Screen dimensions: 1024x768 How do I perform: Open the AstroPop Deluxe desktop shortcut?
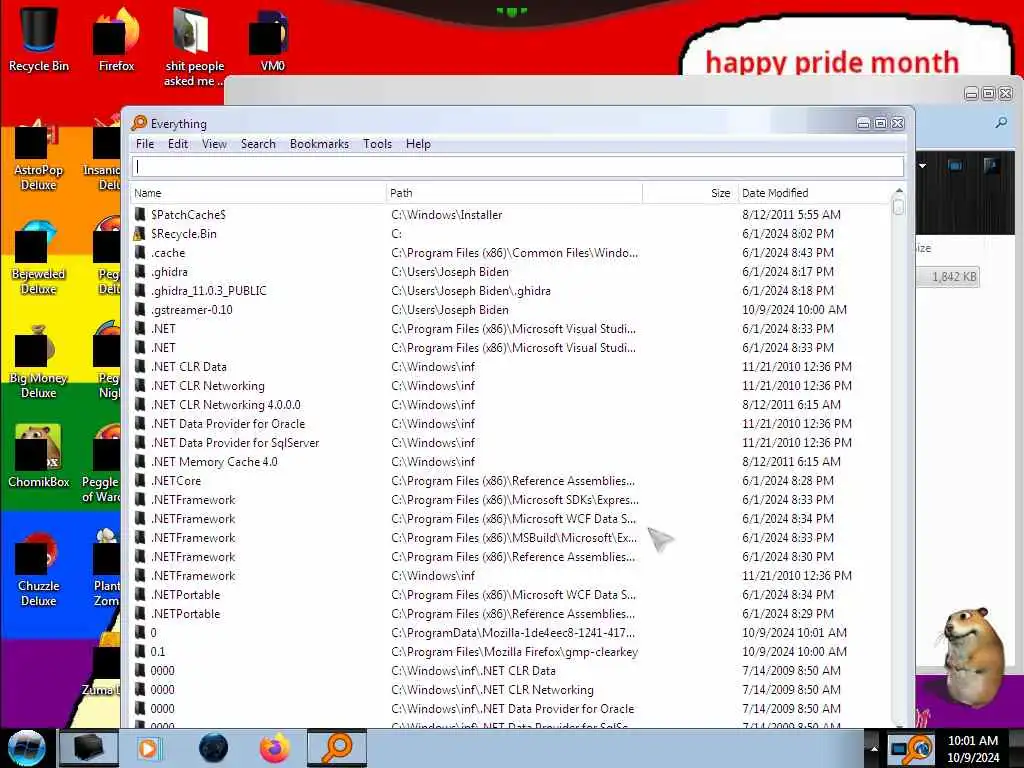coord(38,155)
